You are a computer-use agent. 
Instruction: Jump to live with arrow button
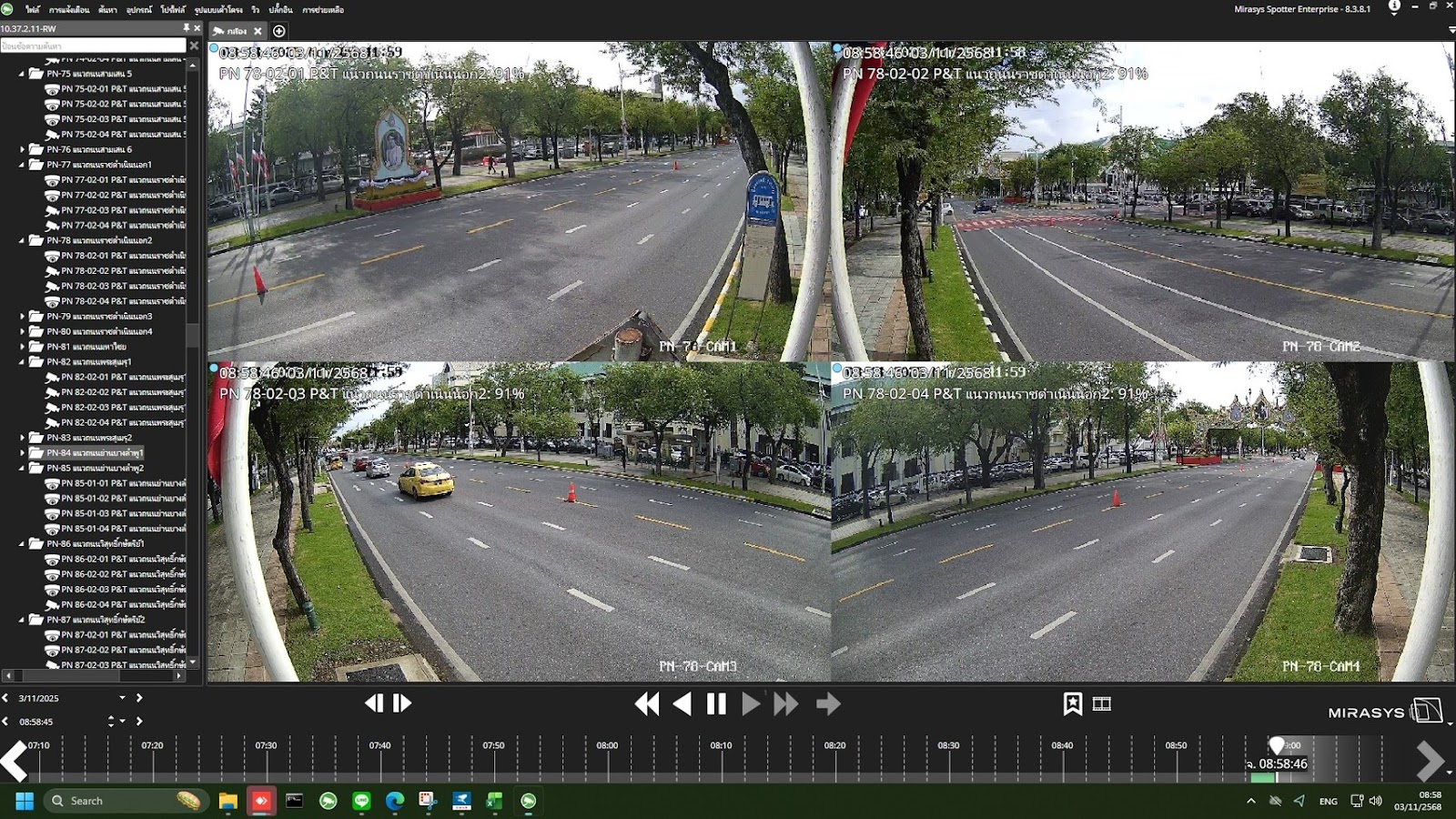click(828, 703)
